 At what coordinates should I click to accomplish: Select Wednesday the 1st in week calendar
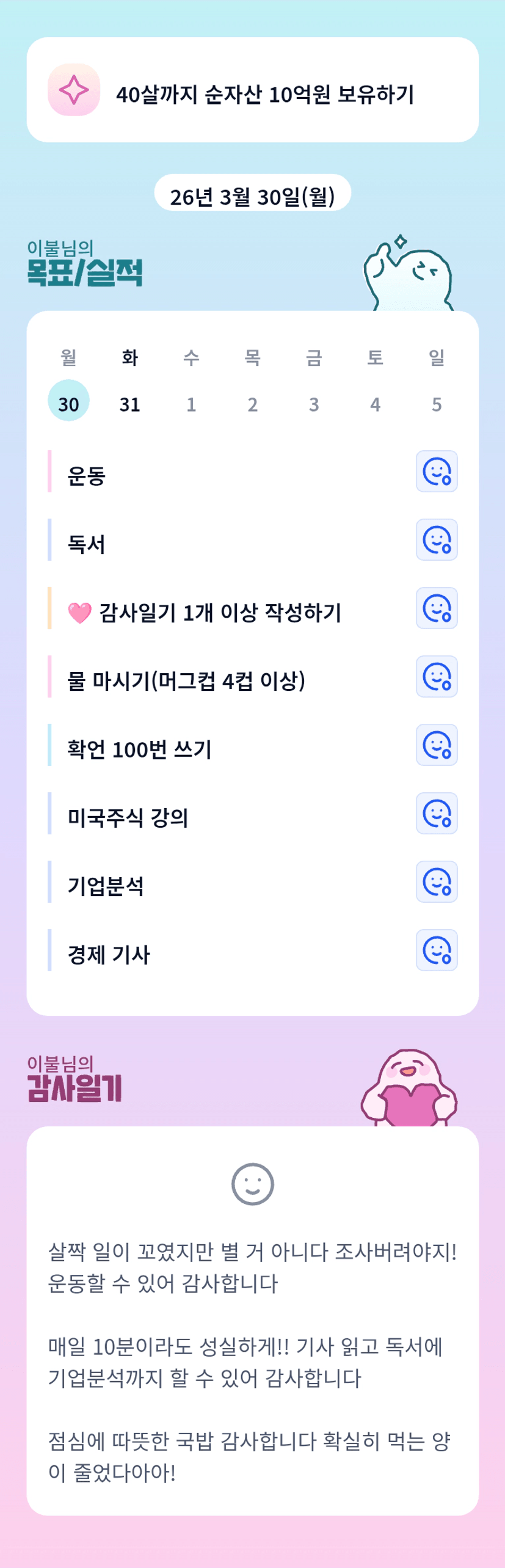pyautogui.click(x=191, y=404)
